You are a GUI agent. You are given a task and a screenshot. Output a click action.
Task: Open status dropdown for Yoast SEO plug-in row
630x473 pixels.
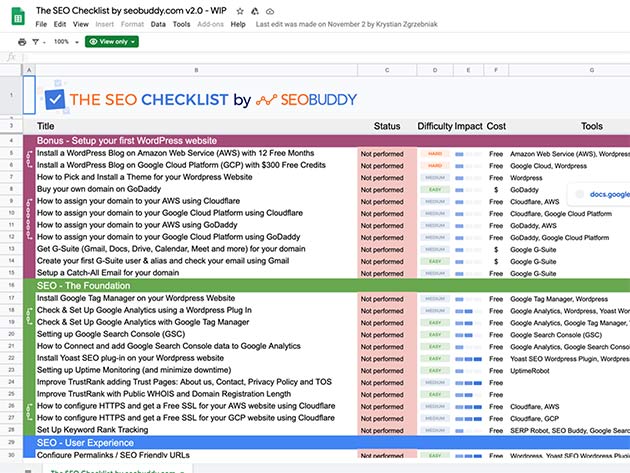tap(387, 359)
